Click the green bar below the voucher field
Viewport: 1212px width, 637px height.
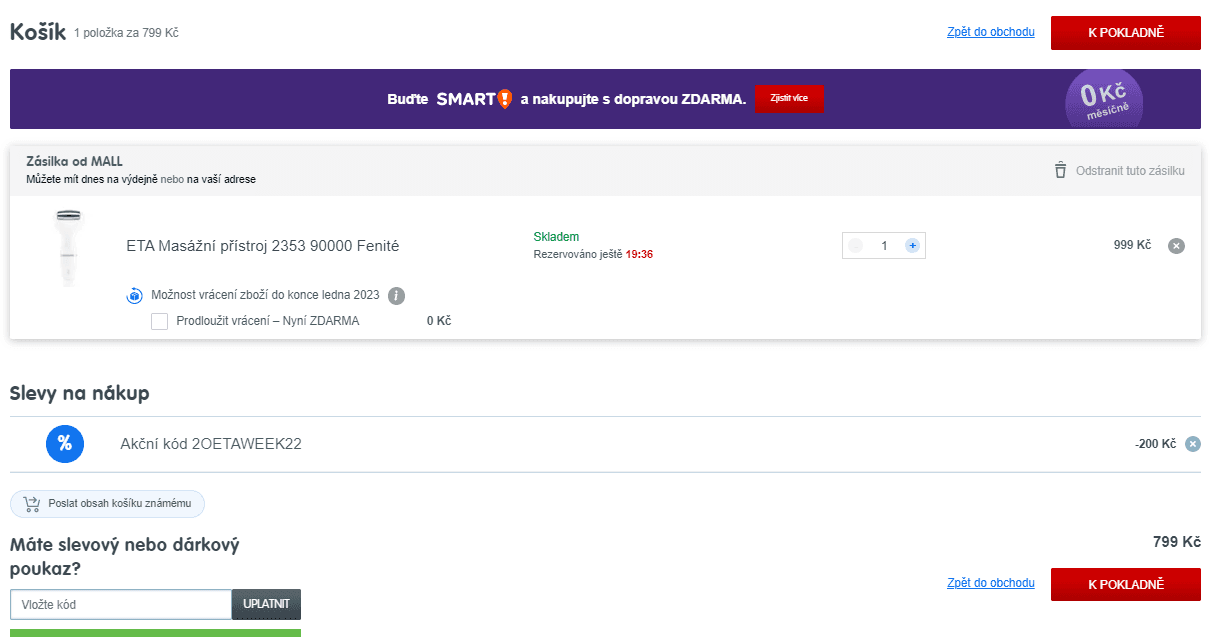[155, 633]
